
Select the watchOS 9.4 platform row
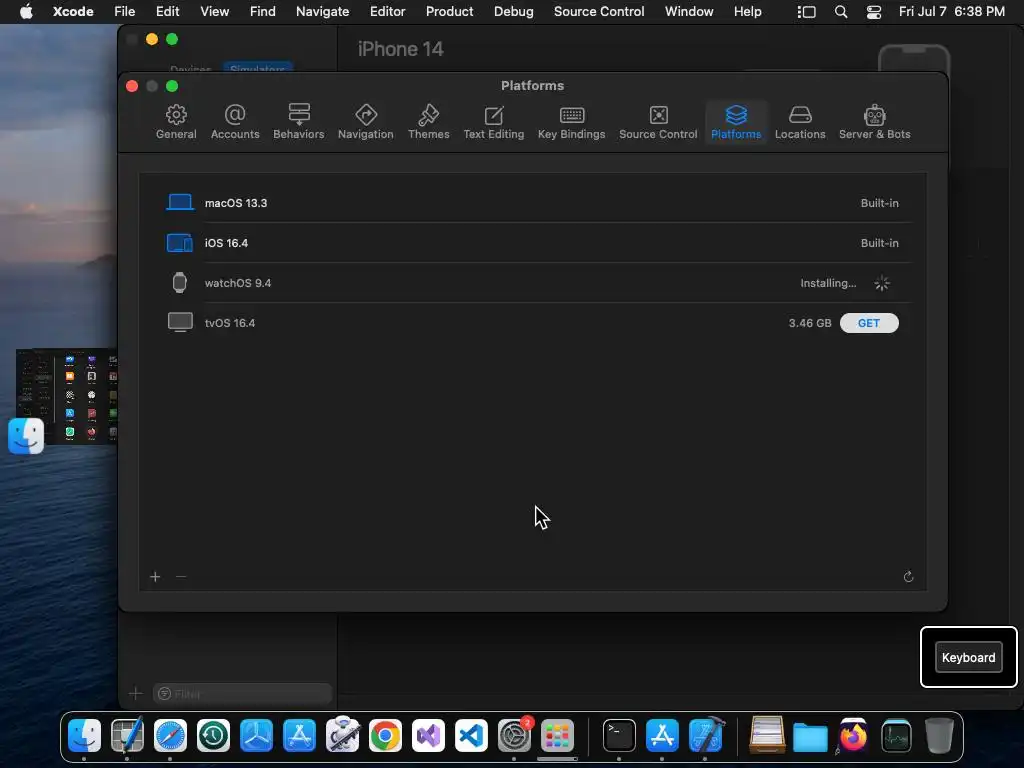click(x=532, y=283)
